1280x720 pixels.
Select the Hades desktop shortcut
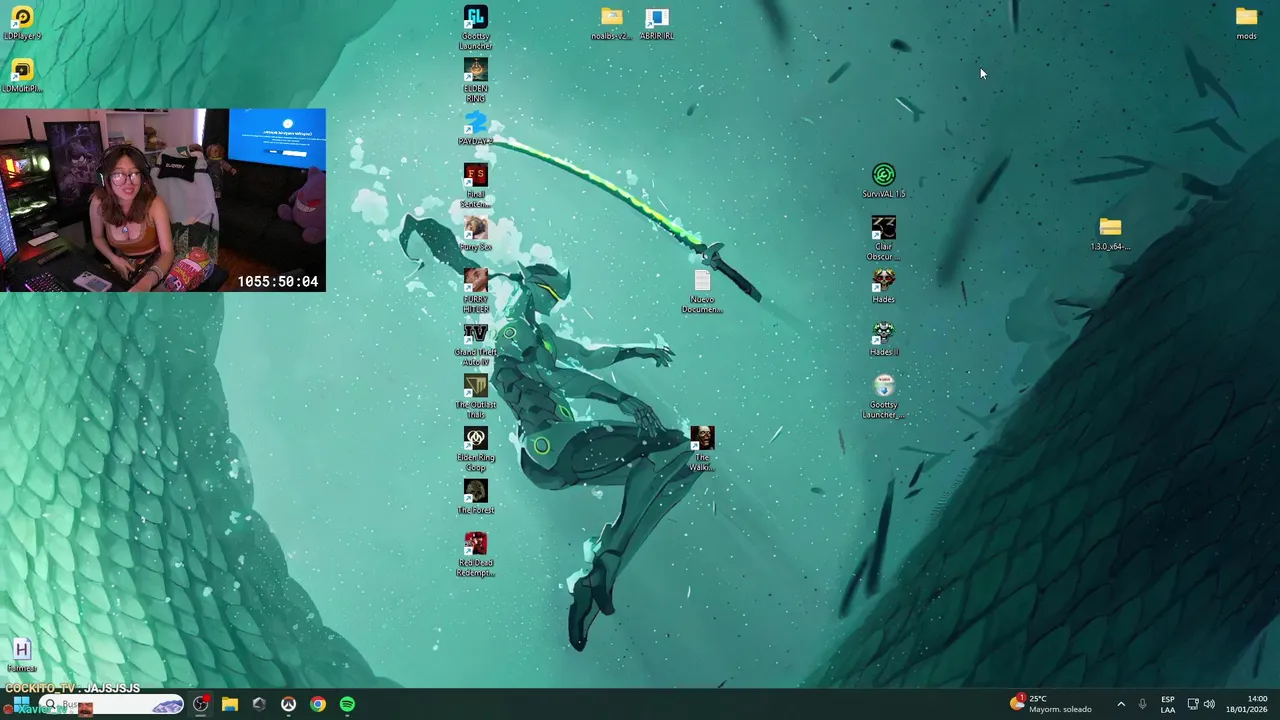[883, 287]
